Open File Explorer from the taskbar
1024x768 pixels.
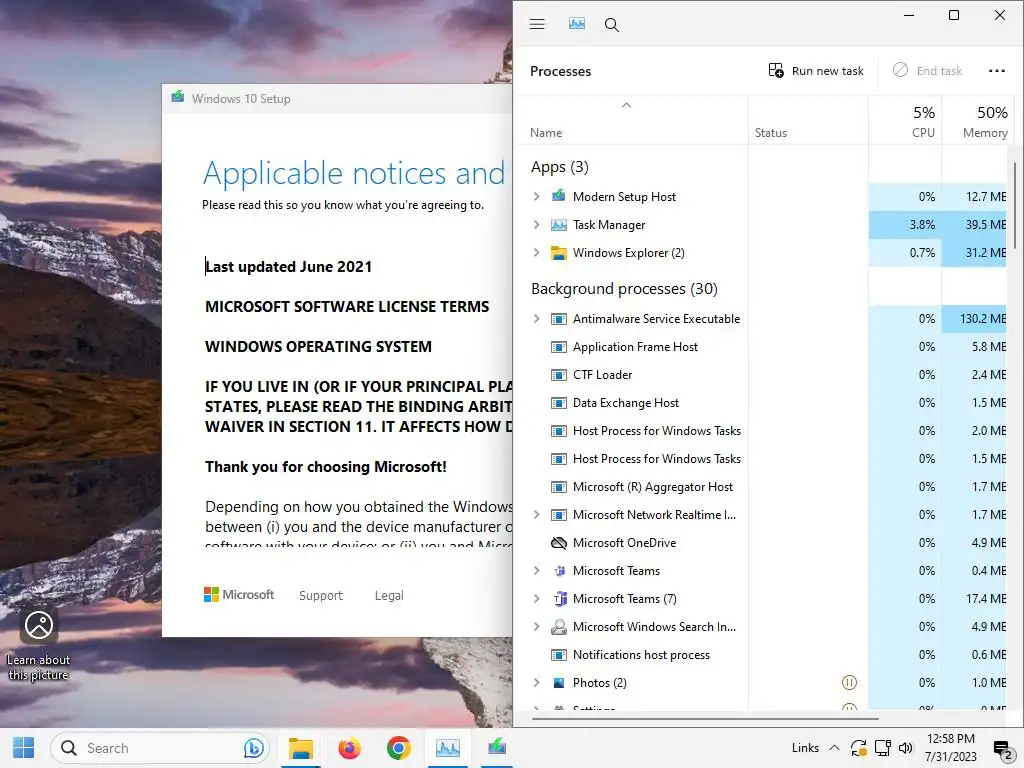click(301, 748)
